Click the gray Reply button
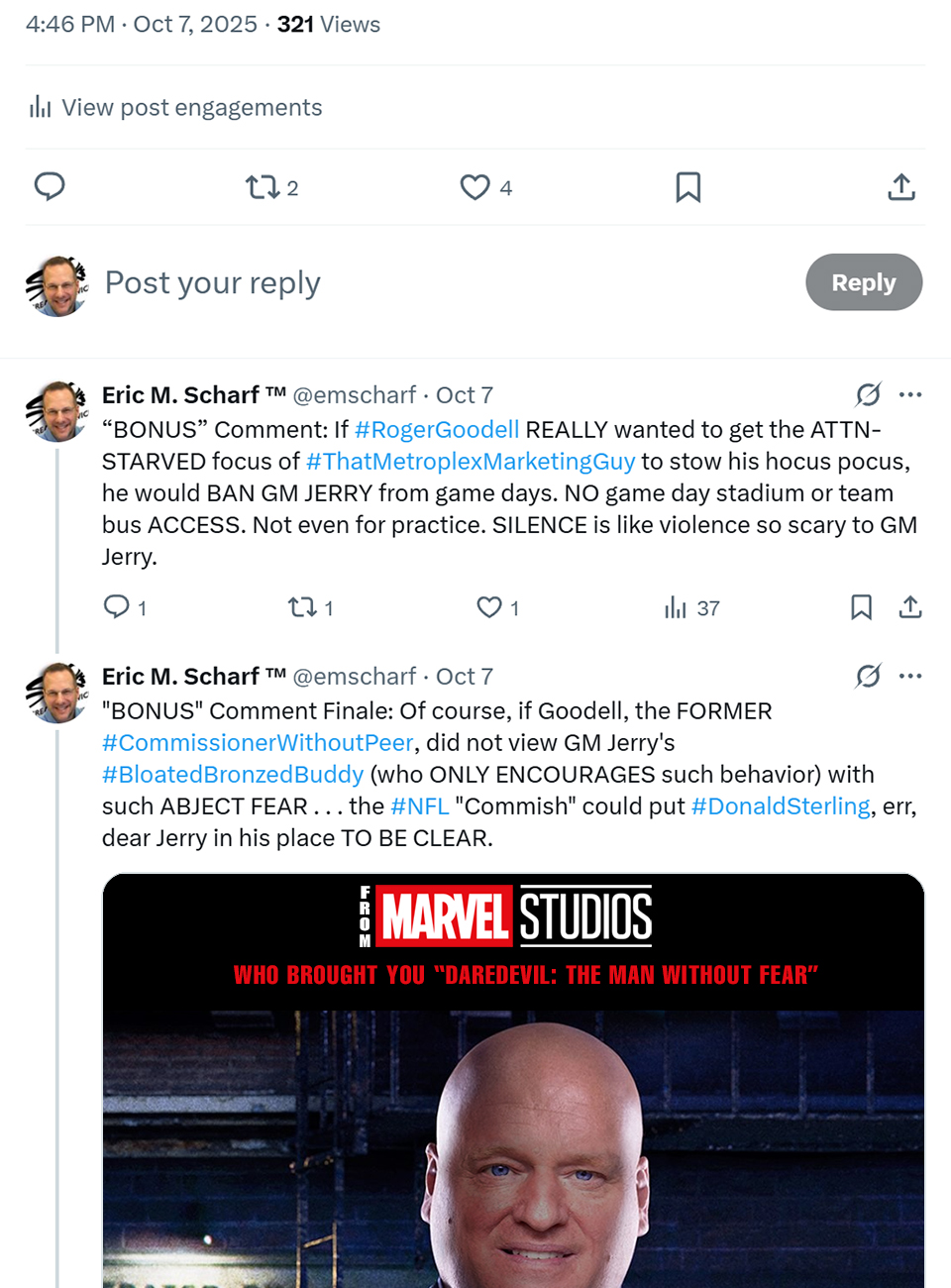 (x=863, y=282)
